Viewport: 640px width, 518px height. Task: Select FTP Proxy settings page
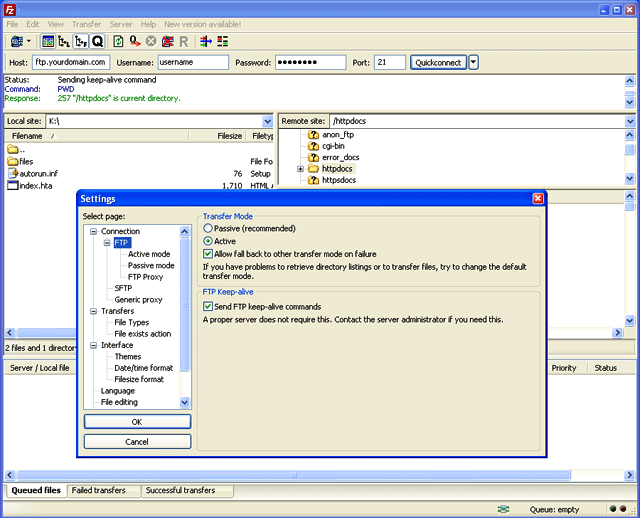145,277
